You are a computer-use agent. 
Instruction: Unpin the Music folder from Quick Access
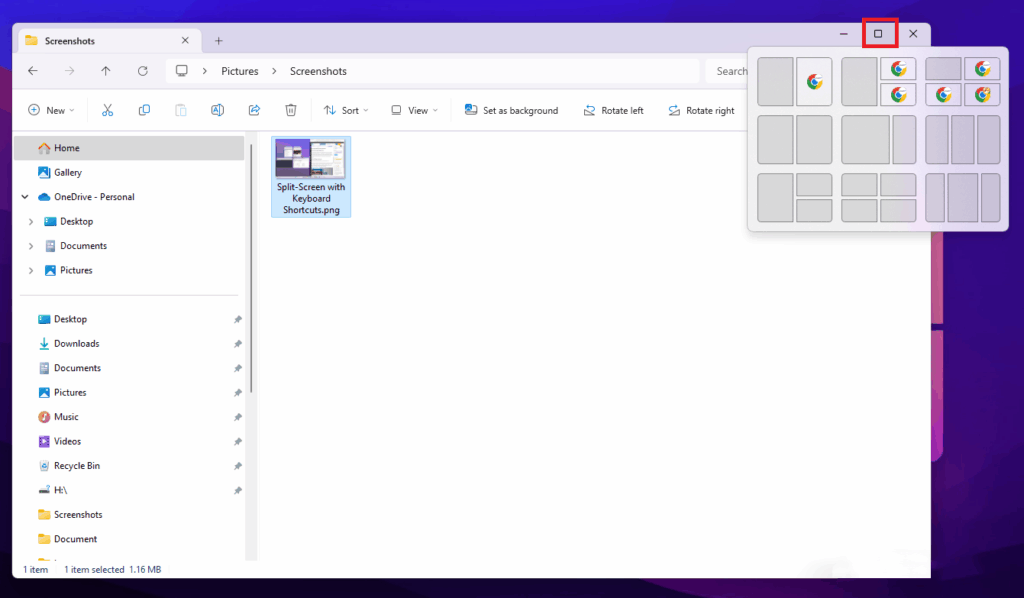238,416
